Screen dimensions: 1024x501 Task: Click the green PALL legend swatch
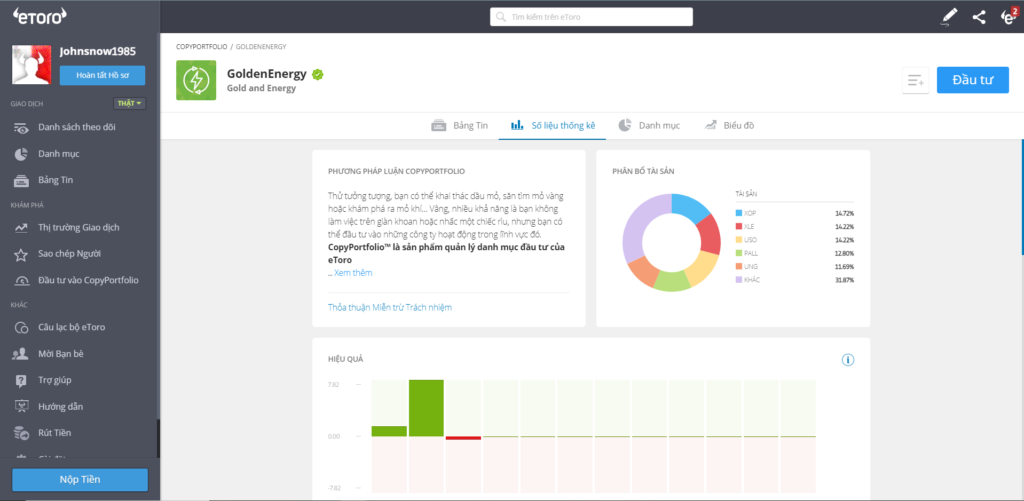[x=739, y=253]
